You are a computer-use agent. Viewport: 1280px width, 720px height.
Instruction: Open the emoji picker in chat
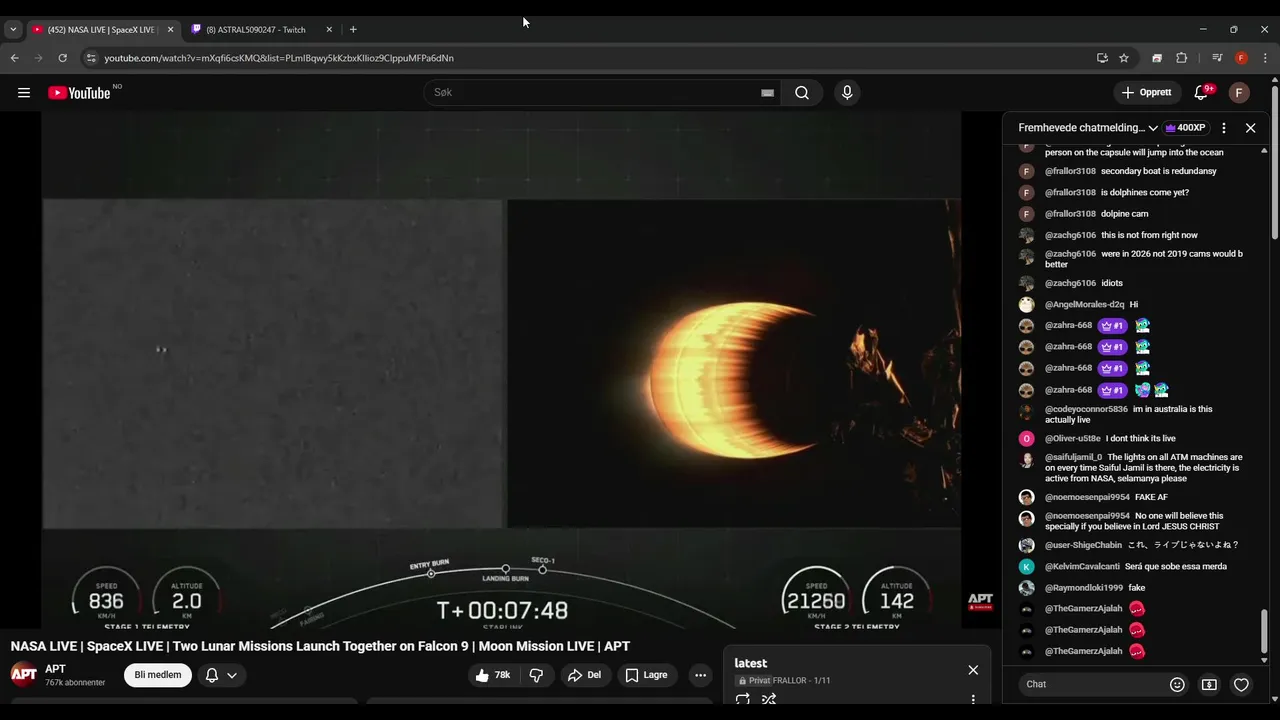(x=1177, y=685)
